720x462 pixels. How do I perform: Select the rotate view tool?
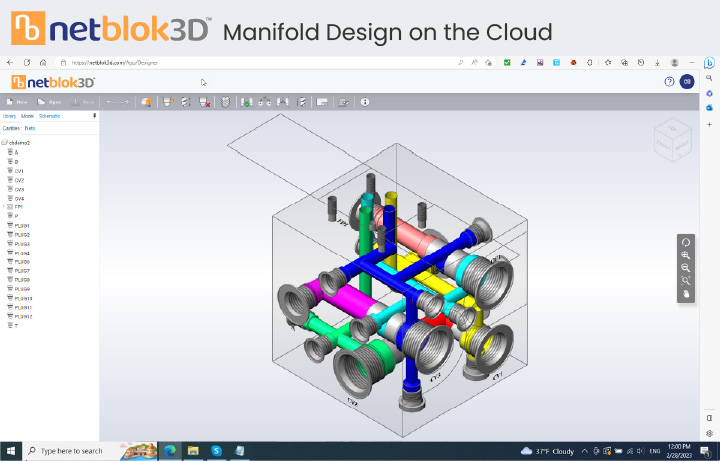[686, 242]
